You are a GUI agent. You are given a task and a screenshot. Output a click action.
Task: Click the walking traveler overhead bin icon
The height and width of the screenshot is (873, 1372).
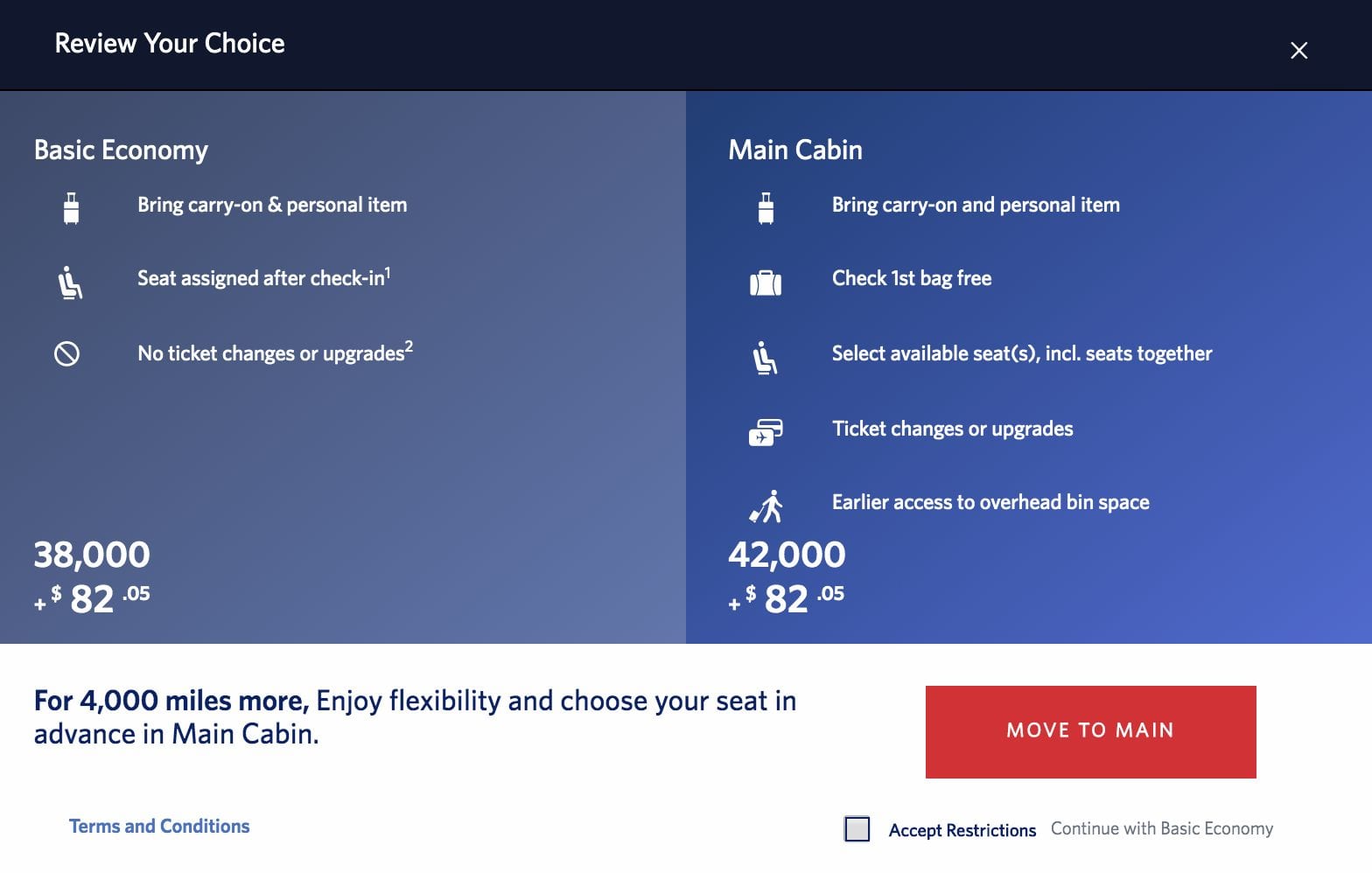point(766,506)
